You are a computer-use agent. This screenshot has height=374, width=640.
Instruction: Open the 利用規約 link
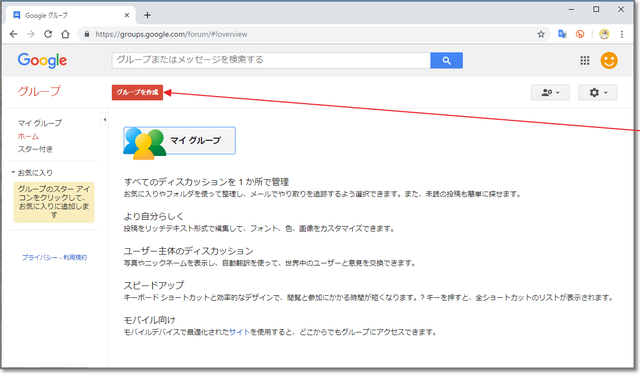(x=75, y=257)
